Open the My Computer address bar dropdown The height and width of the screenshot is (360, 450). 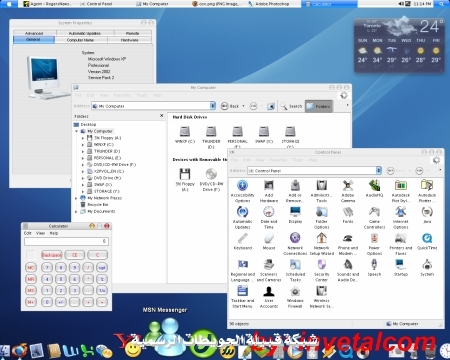(x=213, y=106)
